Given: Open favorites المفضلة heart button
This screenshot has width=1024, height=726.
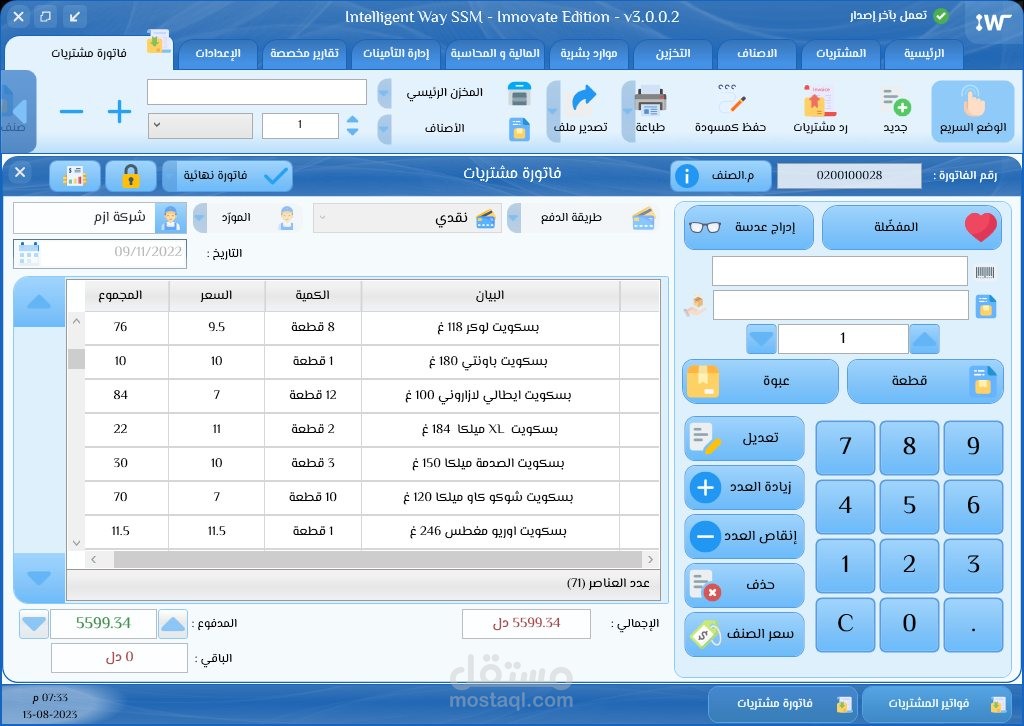Looking at the screenshot, I should (x=912, y=227).
